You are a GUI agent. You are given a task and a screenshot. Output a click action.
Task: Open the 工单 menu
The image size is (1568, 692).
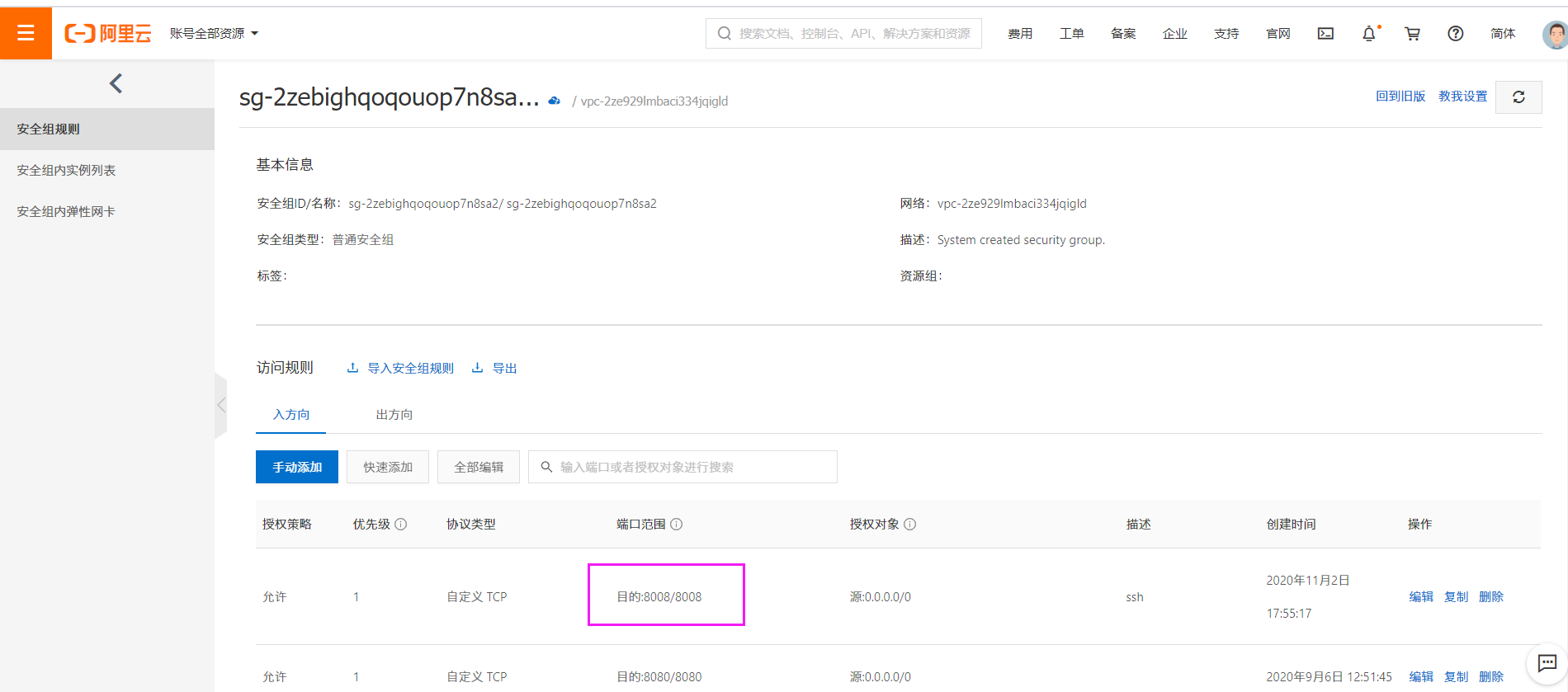[x=1072, y=34]
